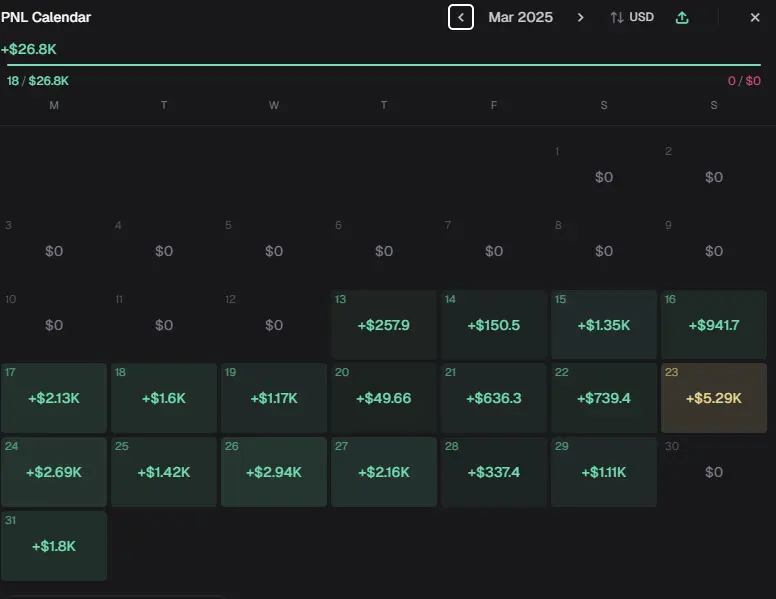Image resolution: width=776 pixels, height=599 pixels.
Task: Select day 20 cell showing +$49.66
Action: coord(384,398)
